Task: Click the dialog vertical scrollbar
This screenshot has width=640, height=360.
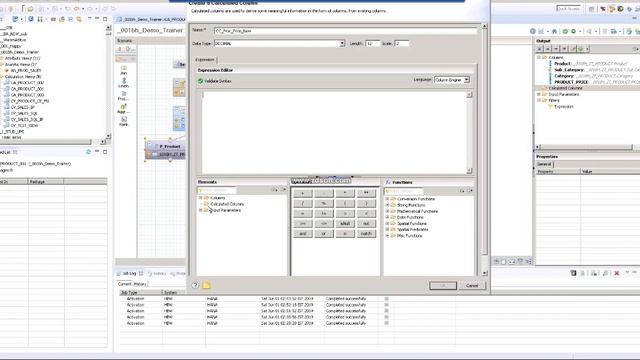Action: (x=484, y=149)
